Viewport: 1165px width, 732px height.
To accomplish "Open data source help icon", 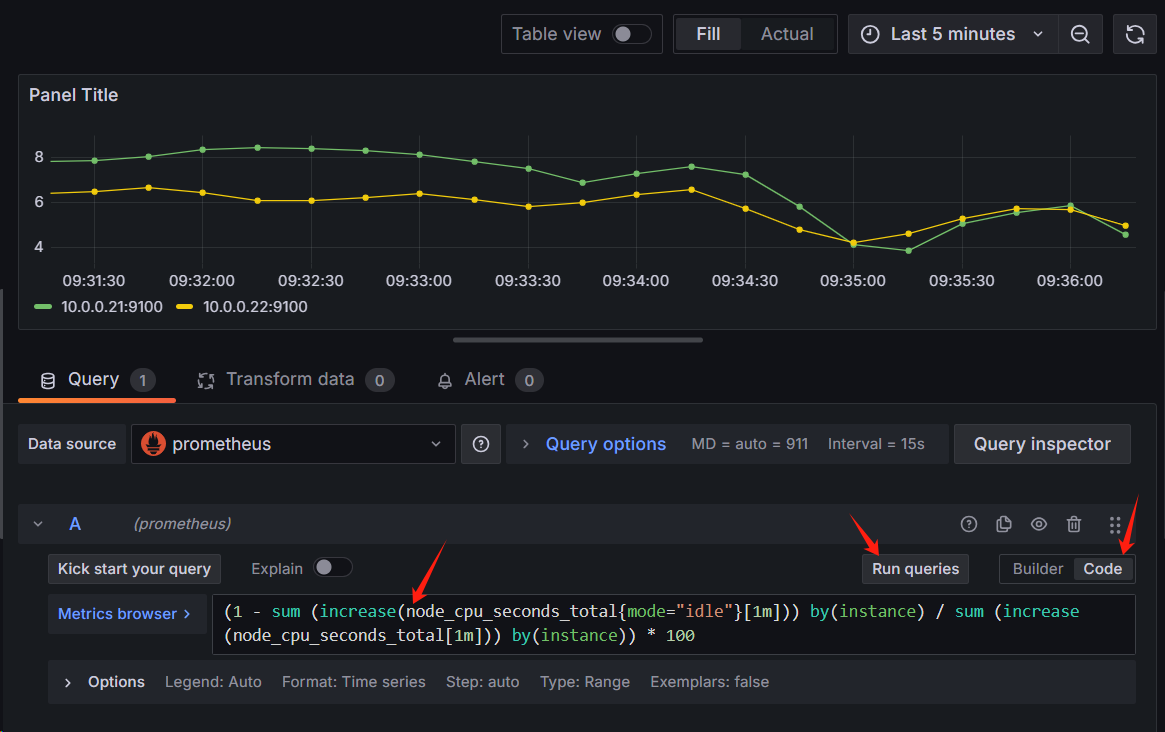I will click(481, 444).
